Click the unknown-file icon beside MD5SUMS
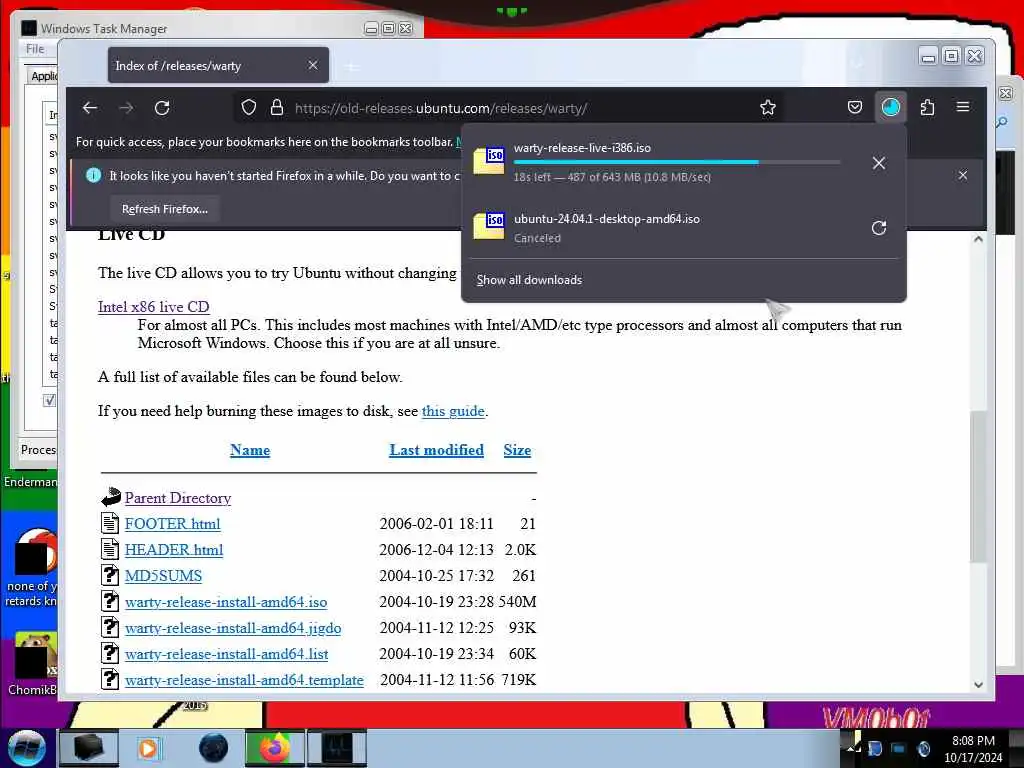1024x768 pixels. click(x=110, y=575)
